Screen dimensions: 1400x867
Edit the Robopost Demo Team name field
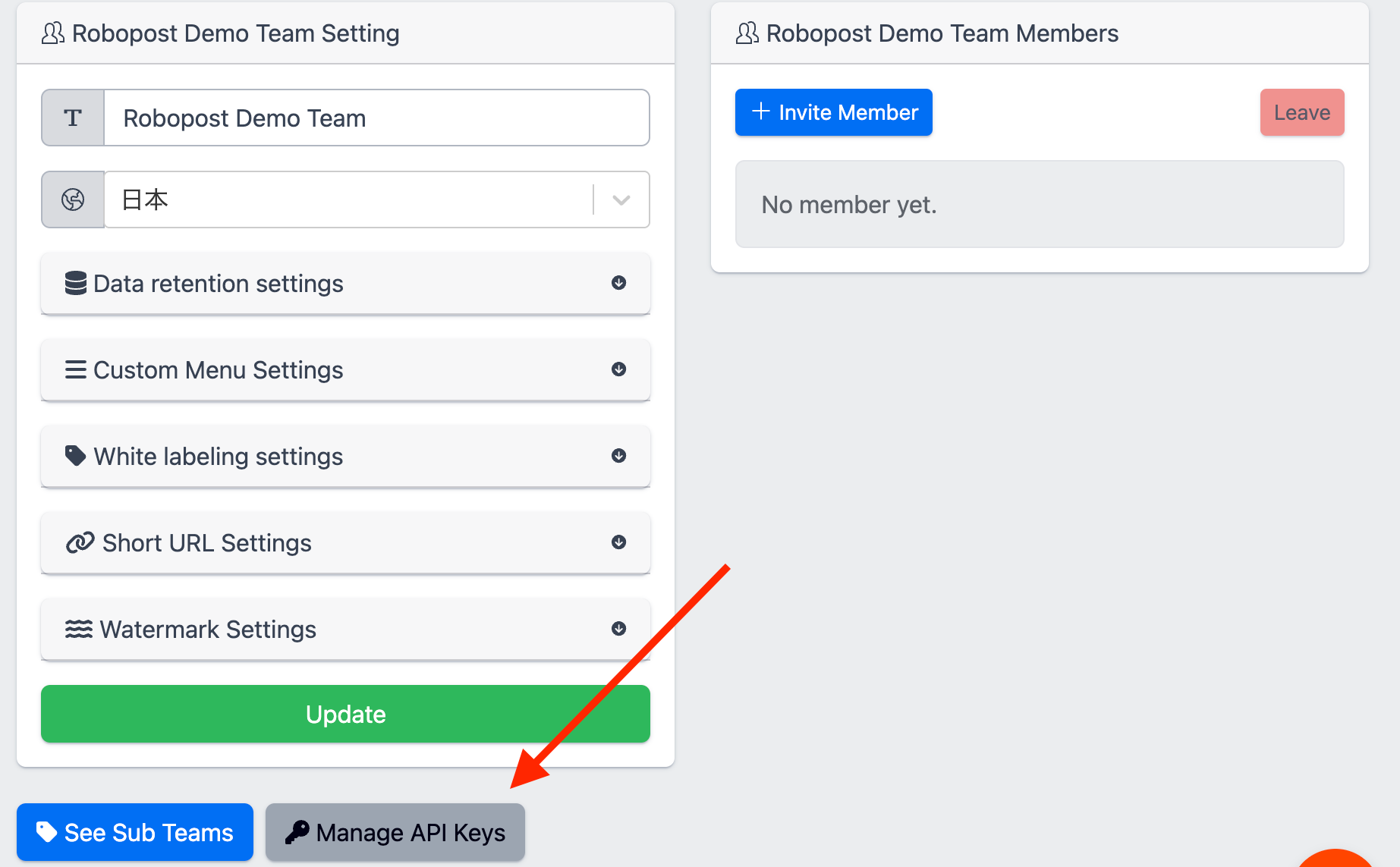(x=376, y=118)
